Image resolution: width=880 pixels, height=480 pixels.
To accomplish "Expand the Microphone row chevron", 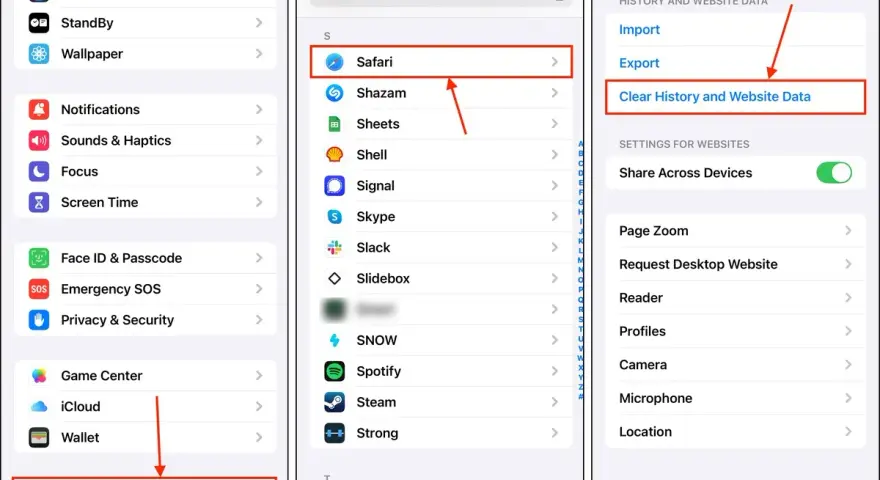I will 848,398.
